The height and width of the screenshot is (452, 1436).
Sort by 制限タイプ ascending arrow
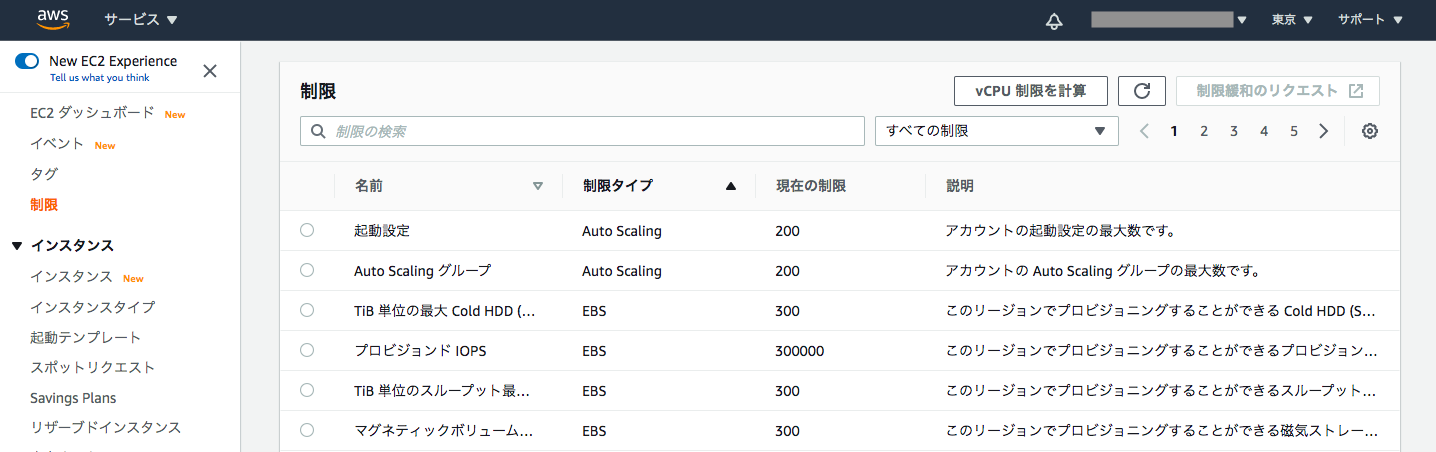click(x=730, y=186)
